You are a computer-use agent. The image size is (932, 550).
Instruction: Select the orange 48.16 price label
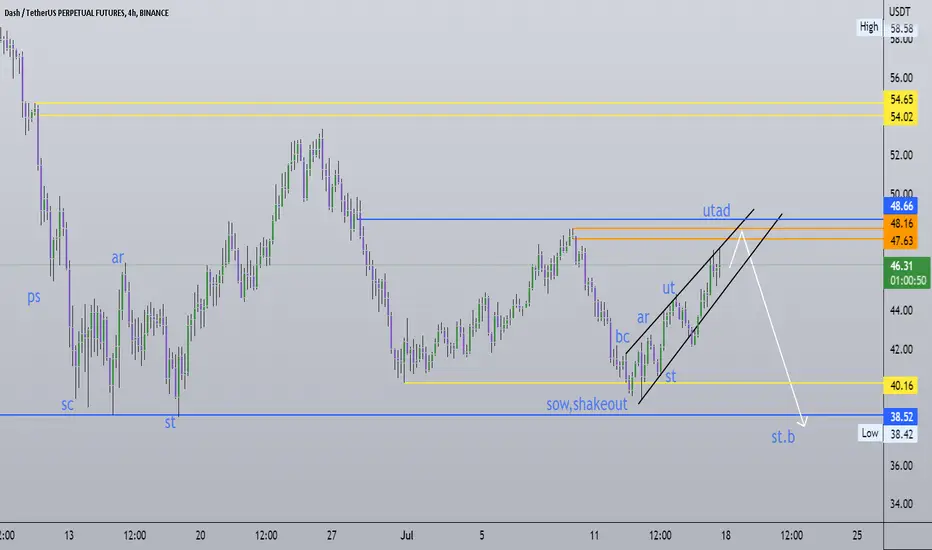click(901, 224)
